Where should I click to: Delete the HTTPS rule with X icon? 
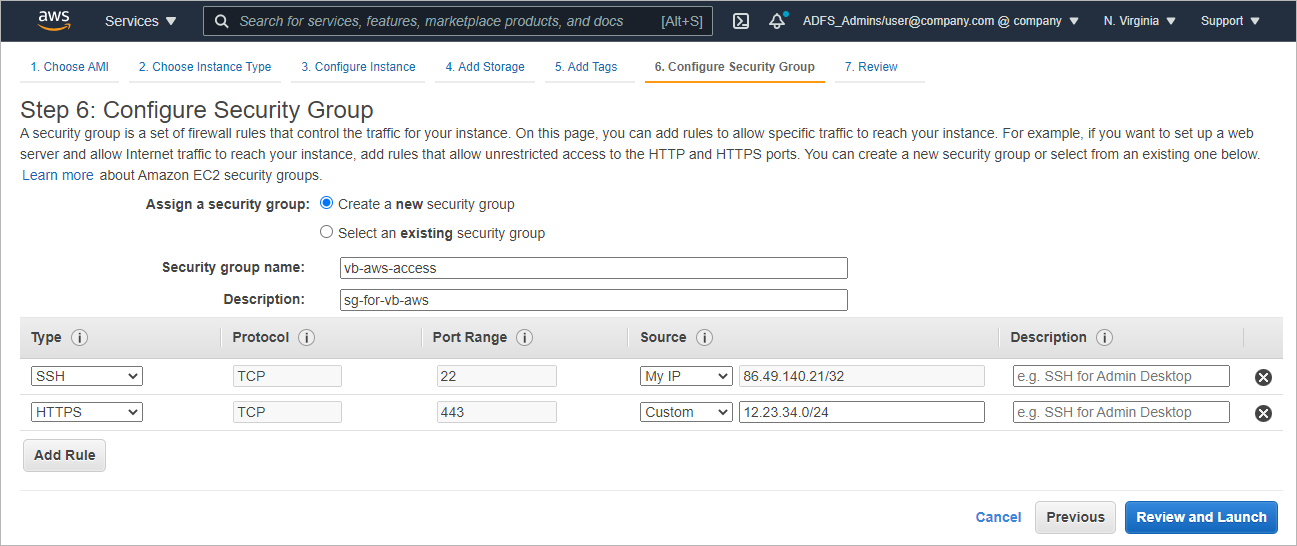[1263, 413]
